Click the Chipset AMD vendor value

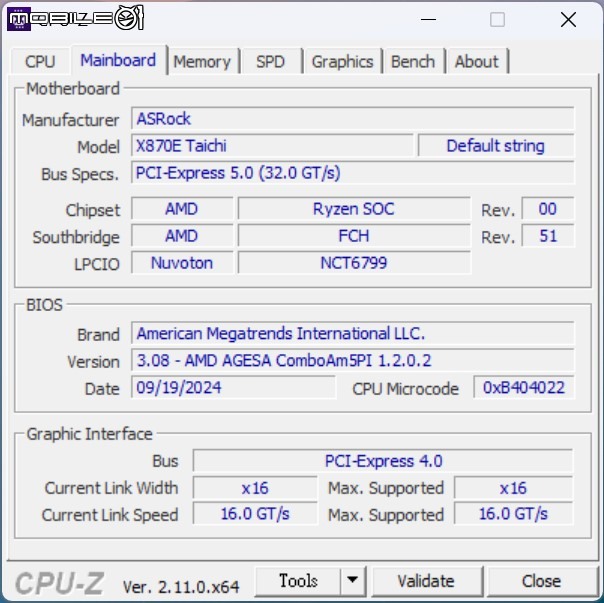coord(182,209)
